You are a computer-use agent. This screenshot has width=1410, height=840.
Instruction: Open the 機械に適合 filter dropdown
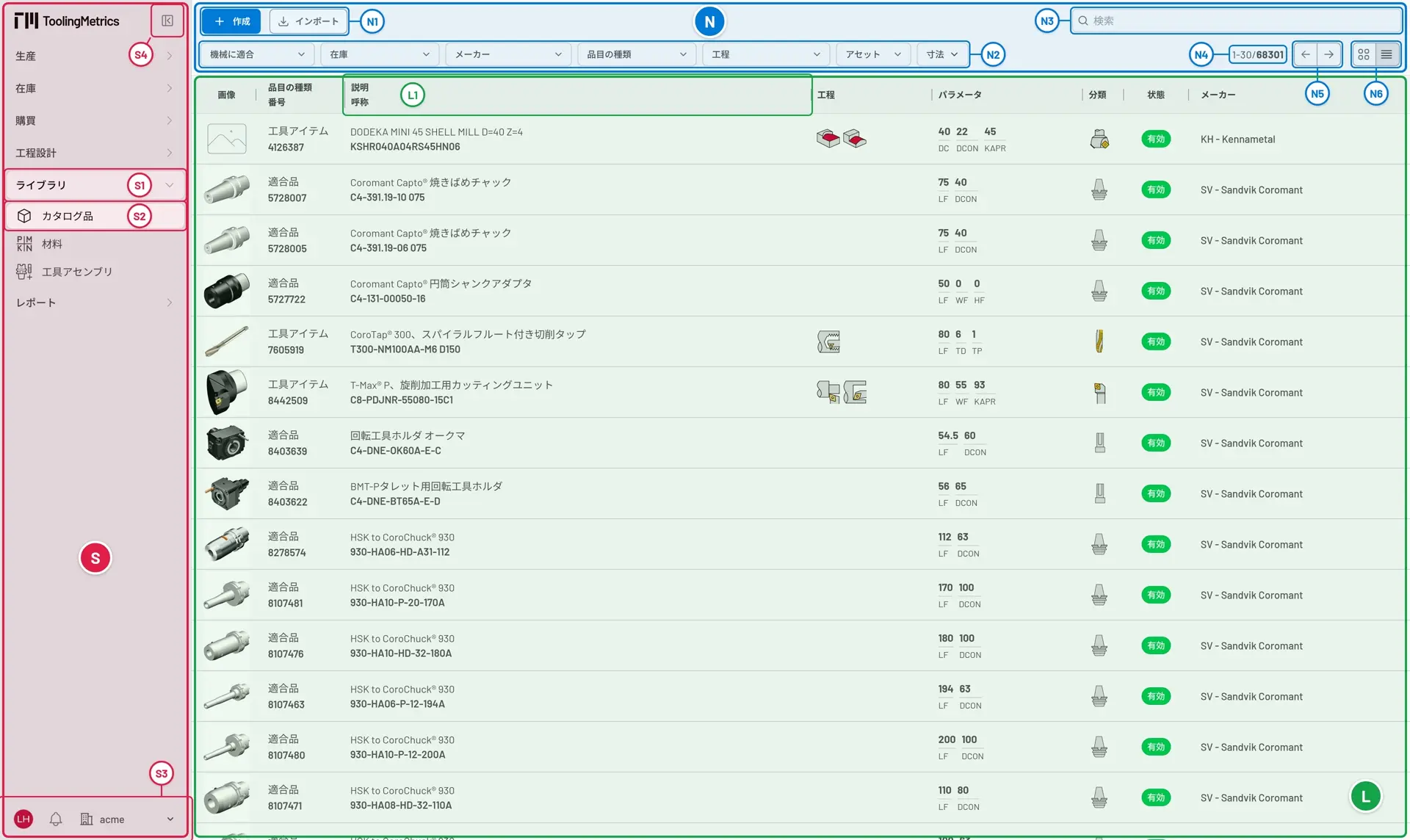pyautogui.click(x=256, y=54)
